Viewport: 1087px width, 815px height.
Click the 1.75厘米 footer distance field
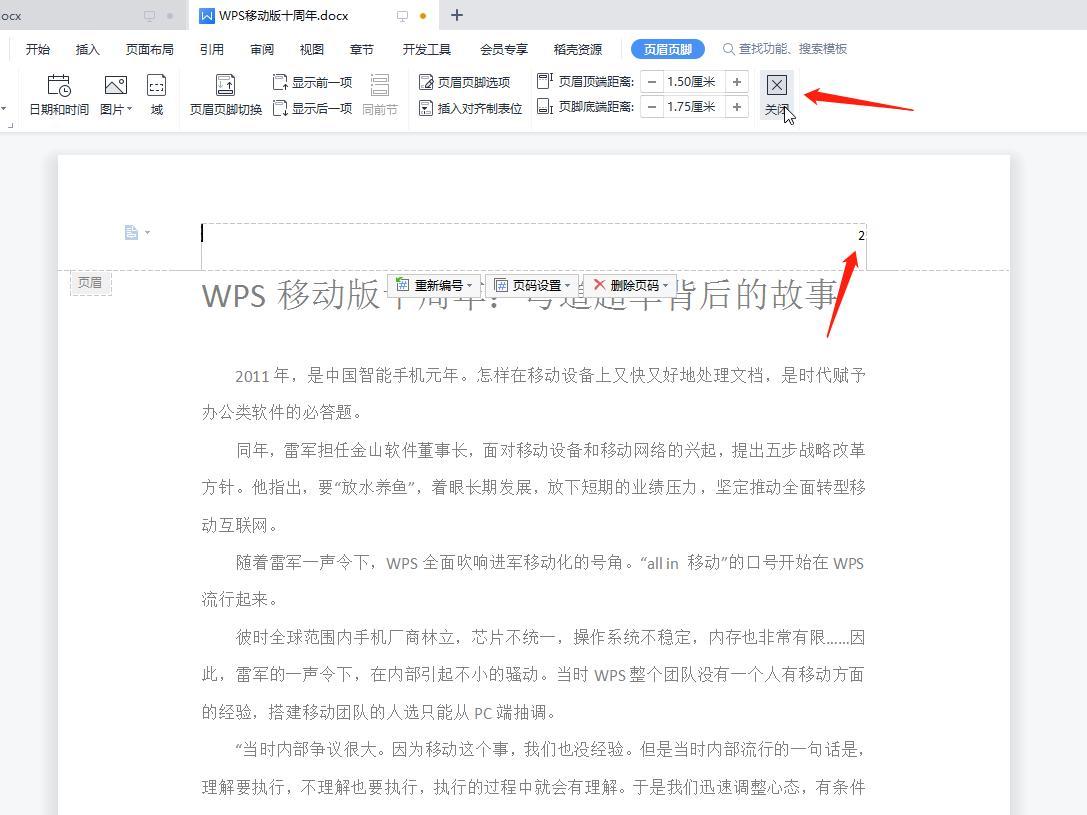click(x=693, y=107)
